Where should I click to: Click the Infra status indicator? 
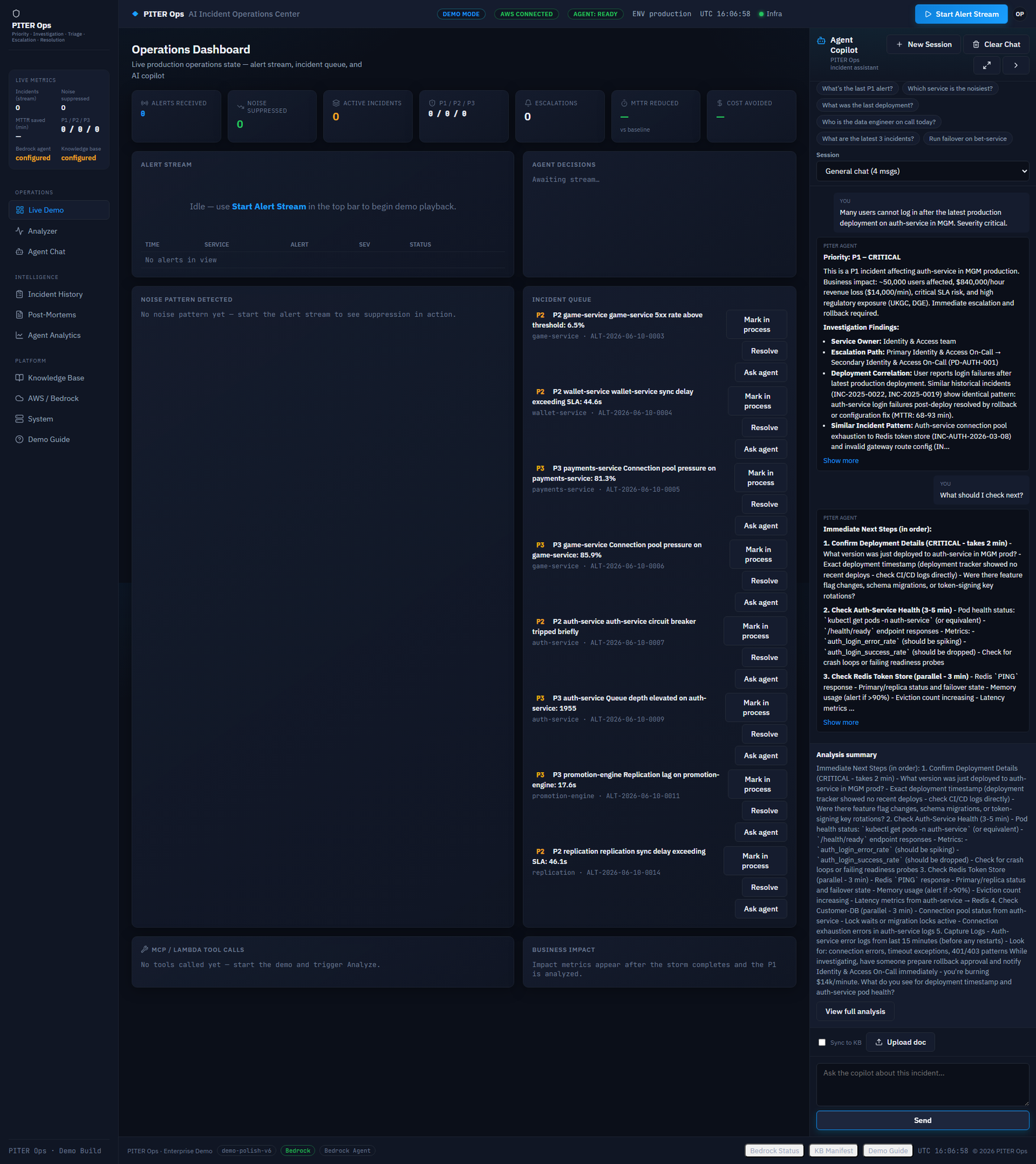[770, 14]
